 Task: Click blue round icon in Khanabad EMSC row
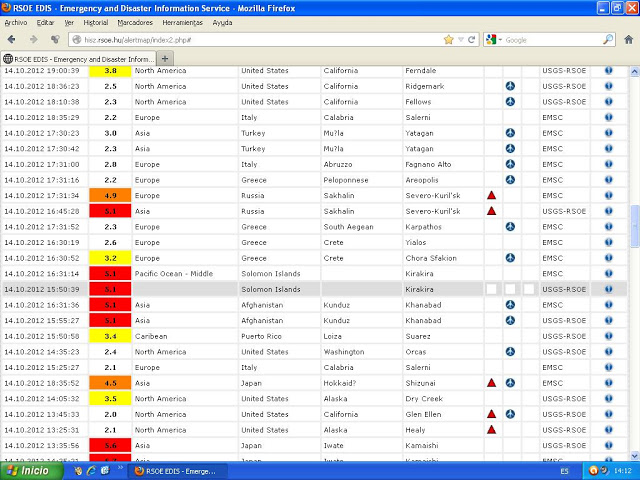pos(510,305)
